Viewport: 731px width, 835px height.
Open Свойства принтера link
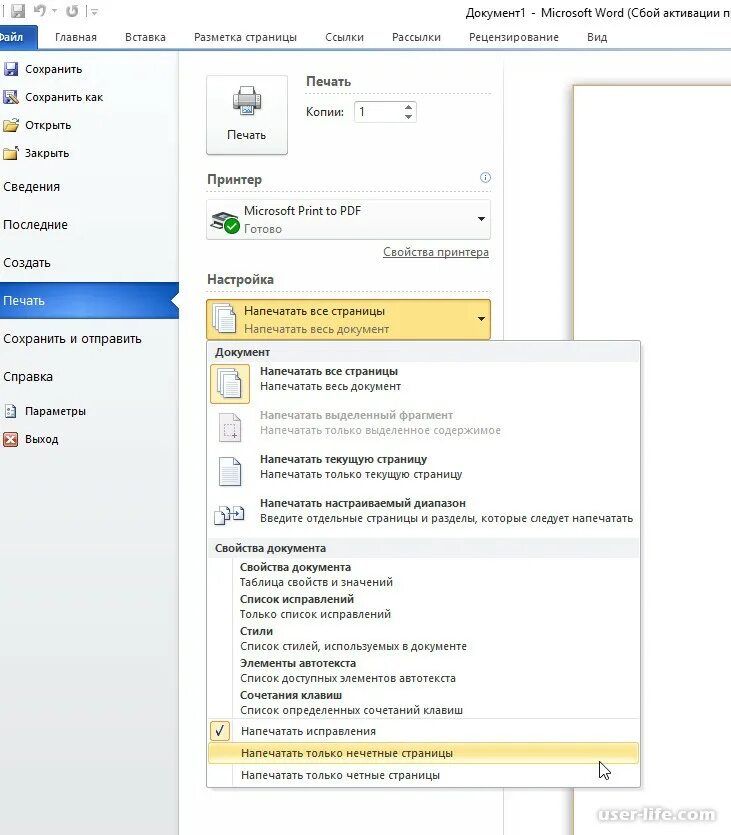(x=436, y=252)
